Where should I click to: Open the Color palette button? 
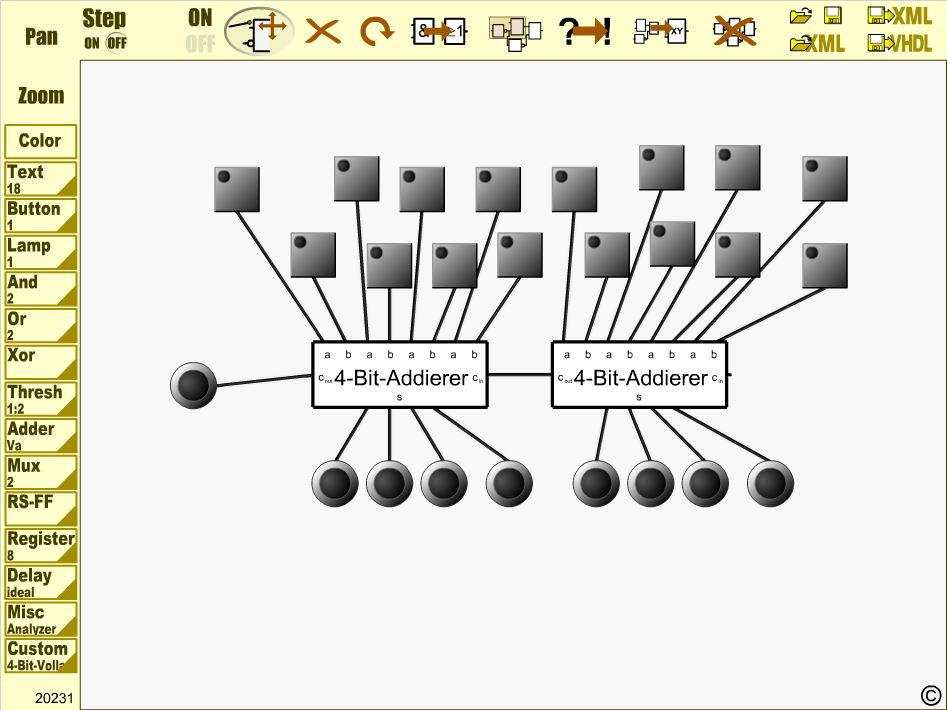tap(40, 141)
